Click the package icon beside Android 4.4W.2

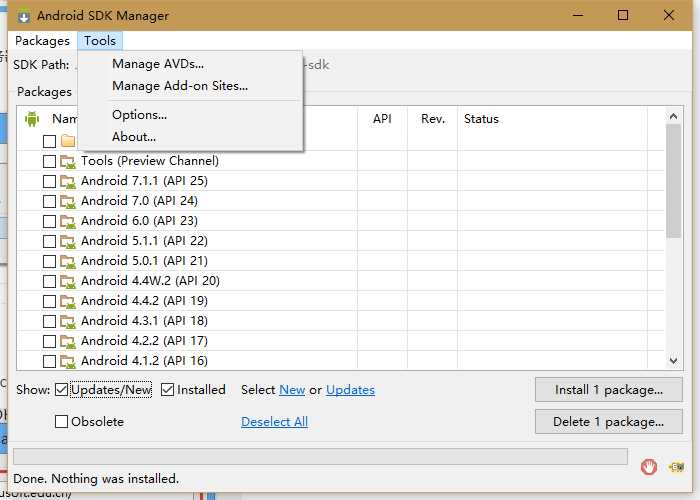[x=68, y=282]
